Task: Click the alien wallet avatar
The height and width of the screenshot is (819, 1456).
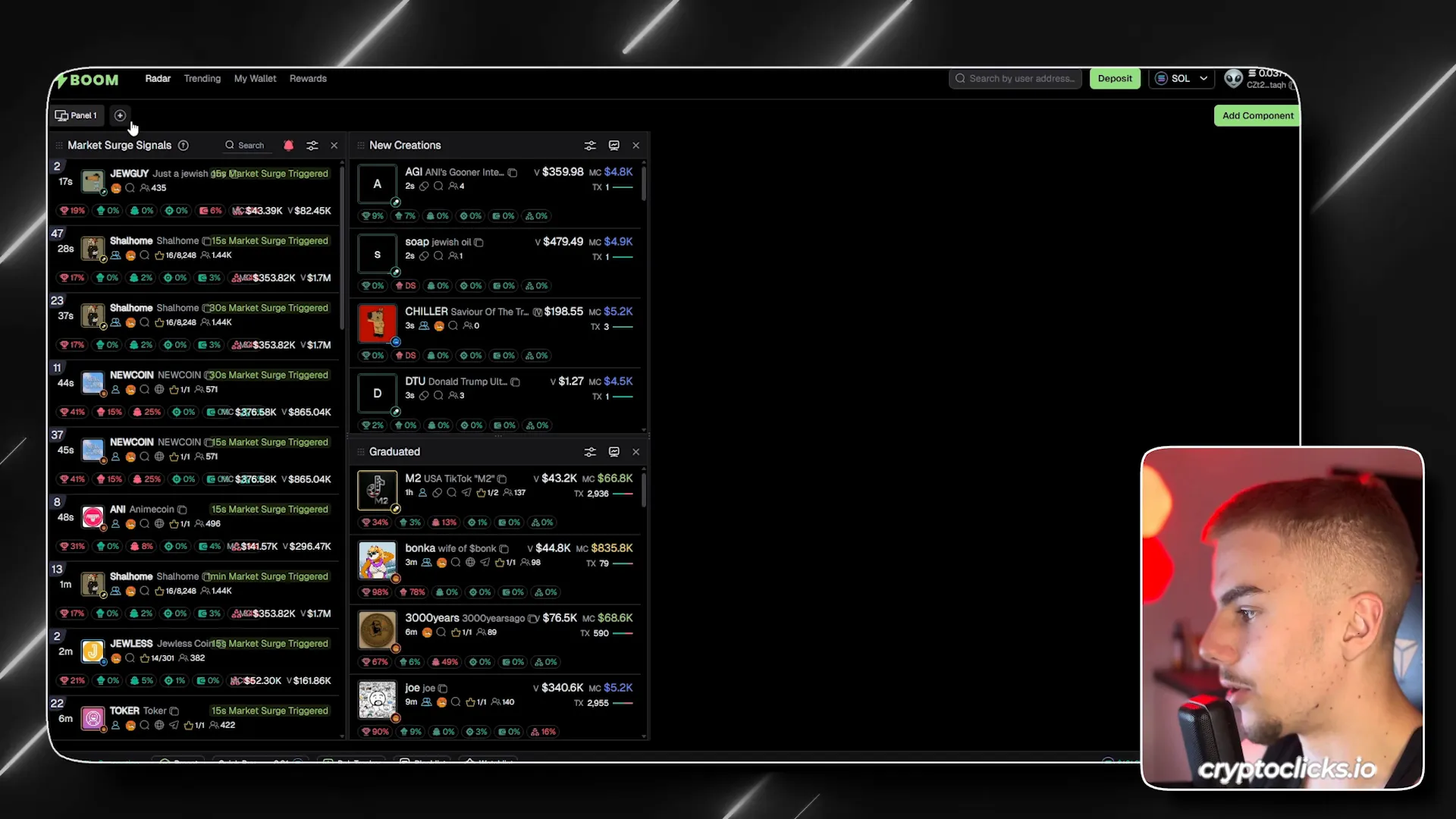Action: tap(1234, 78)
